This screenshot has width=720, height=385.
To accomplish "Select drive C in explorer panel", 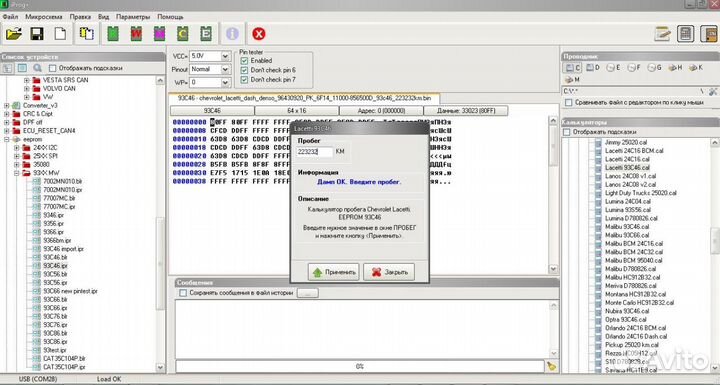I will [572, 68].
